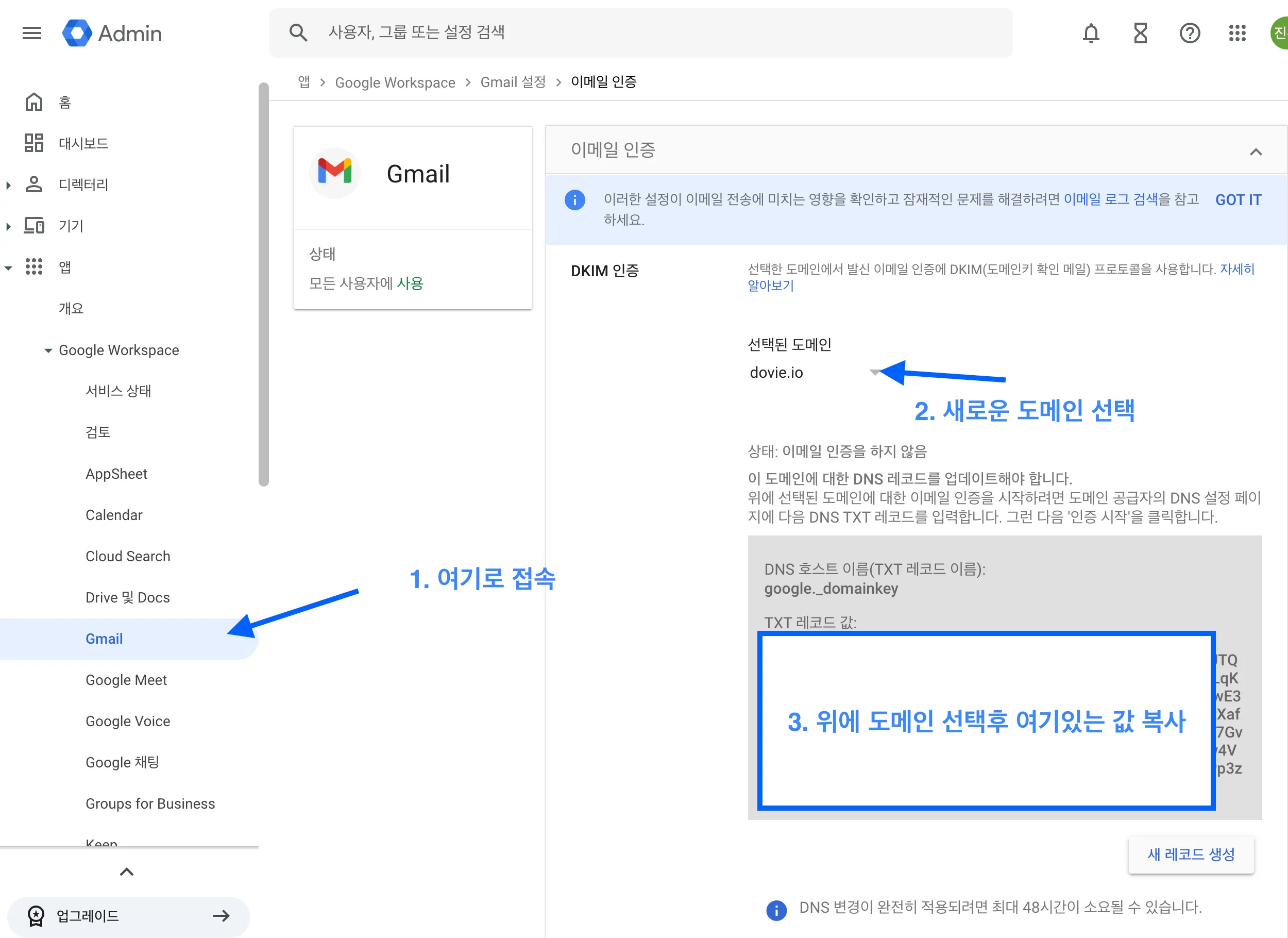The height and width of the screenshot is (938, 1288).
Task: Open the Google apps grid icon
Action: tap(1238, 33)
